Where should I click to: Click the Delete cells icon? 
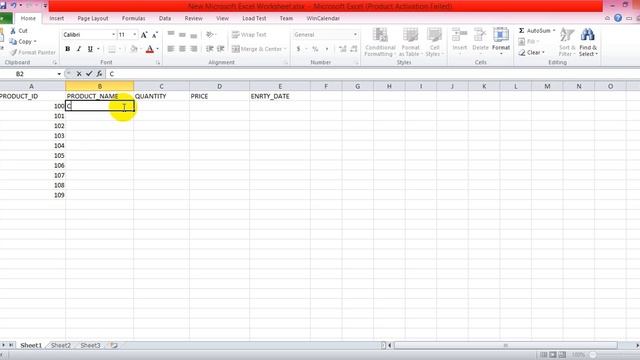(x=480, y=35)
